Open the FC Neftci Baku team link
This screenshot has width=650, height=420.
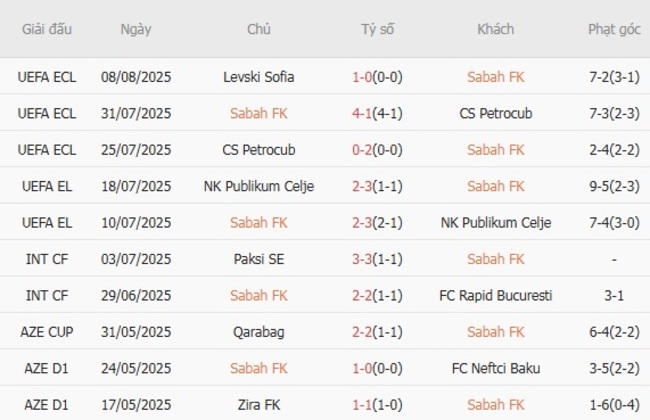(x=496, y=369)
